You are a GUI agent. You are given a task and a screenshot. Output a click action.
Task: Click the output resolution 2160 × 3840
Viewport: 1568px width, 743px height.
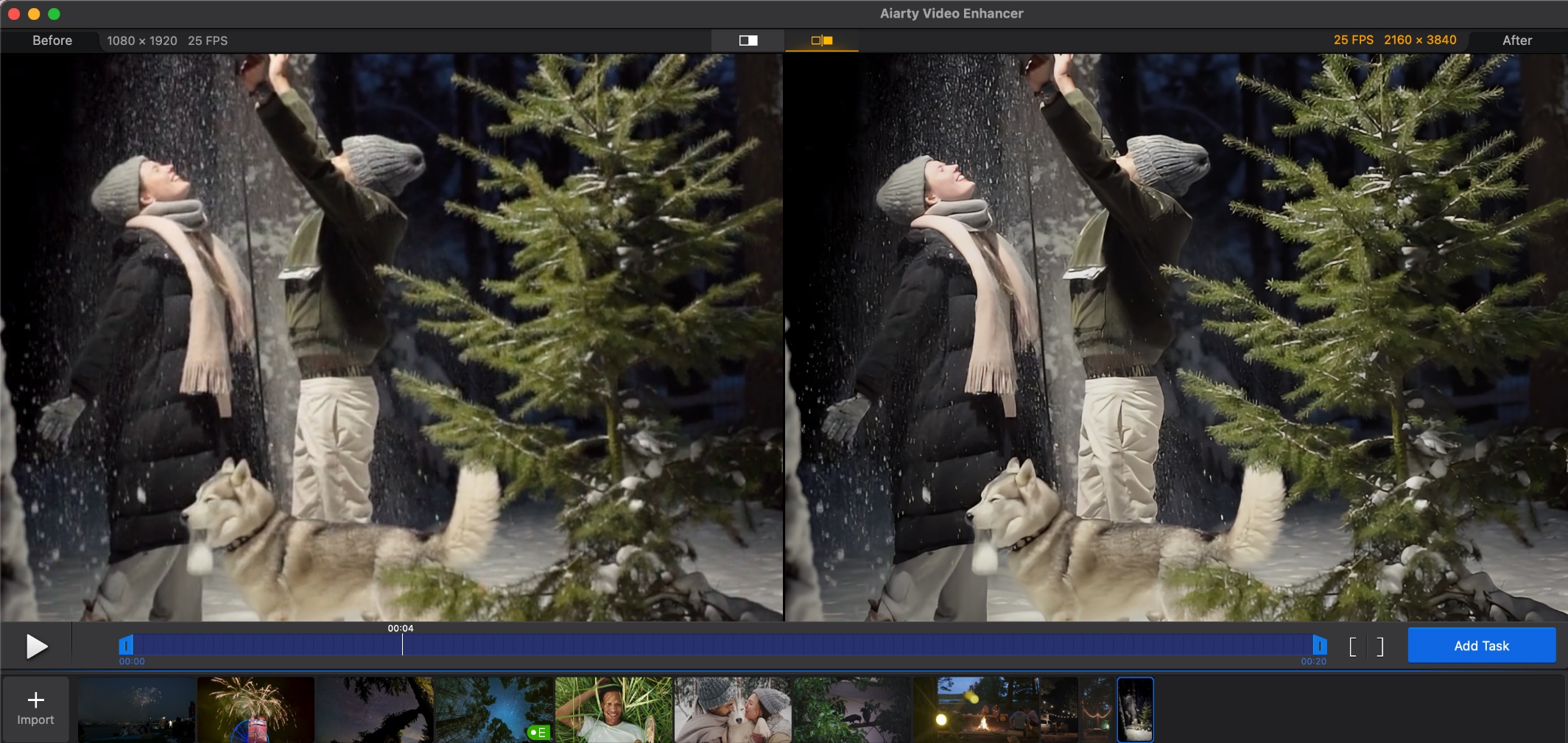(x=1419, y=40)
